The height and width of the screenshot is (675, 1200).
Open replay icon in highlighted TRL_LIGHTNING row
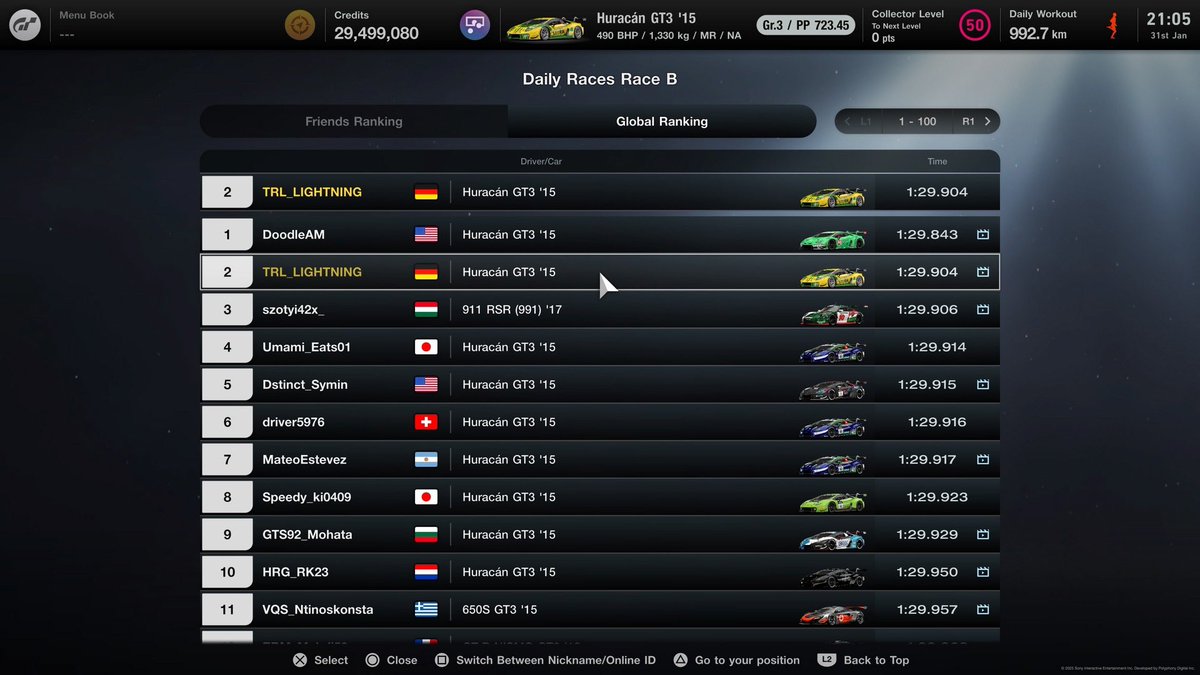tap(983, 272)
